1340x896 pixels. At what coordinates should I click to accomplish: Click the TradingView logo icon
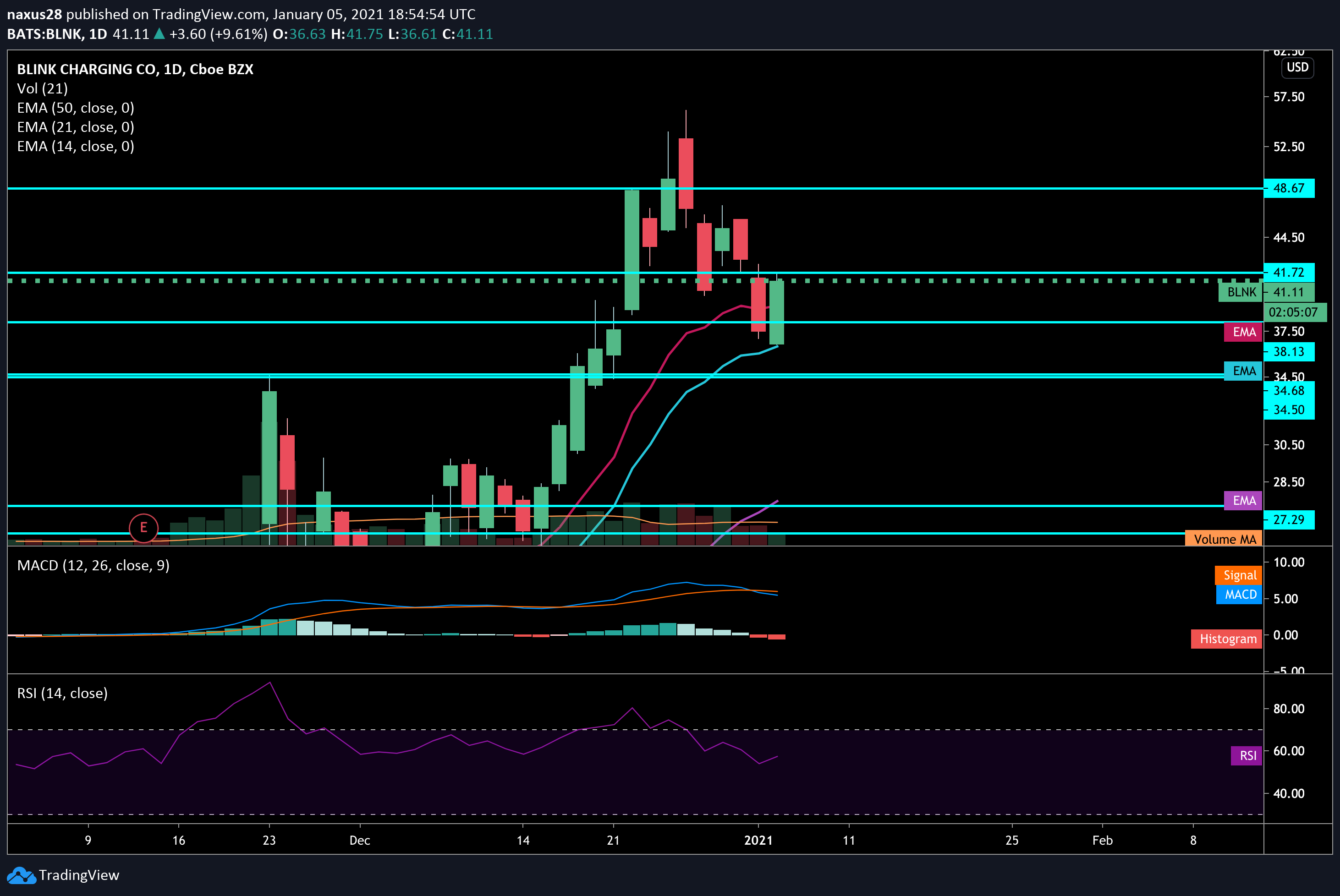(21, 875)
